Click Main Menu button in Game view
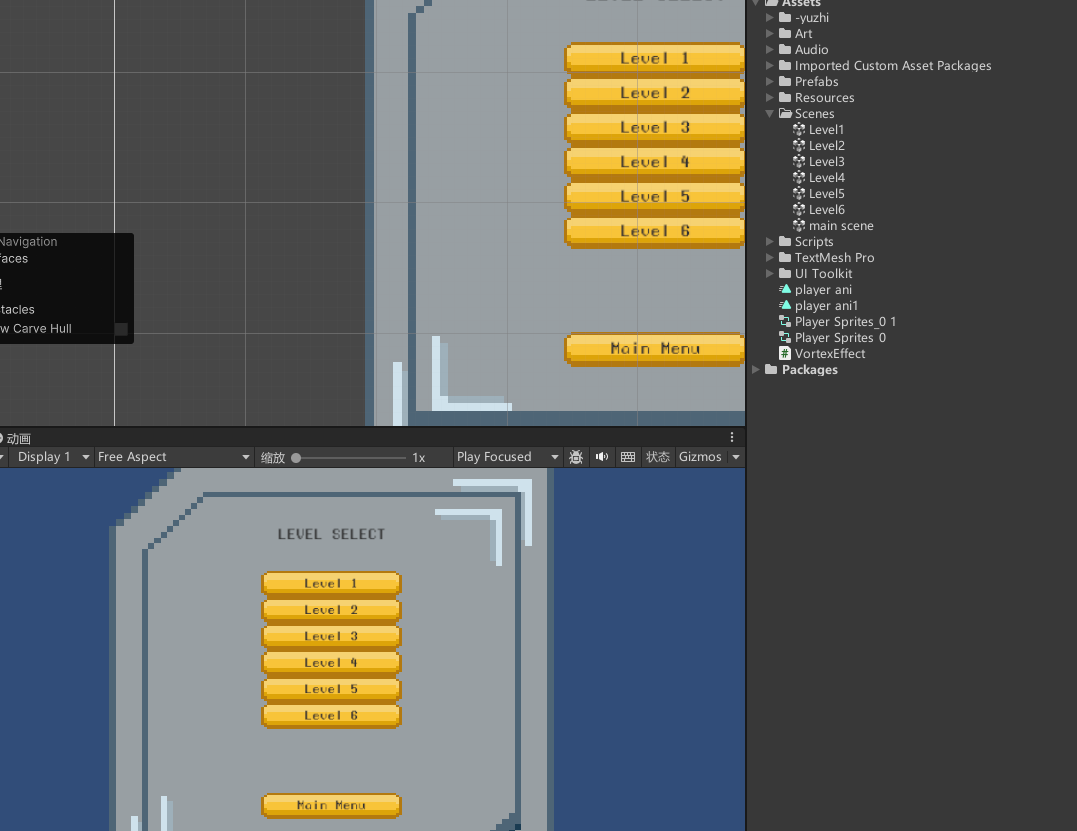 coord(331,805)
